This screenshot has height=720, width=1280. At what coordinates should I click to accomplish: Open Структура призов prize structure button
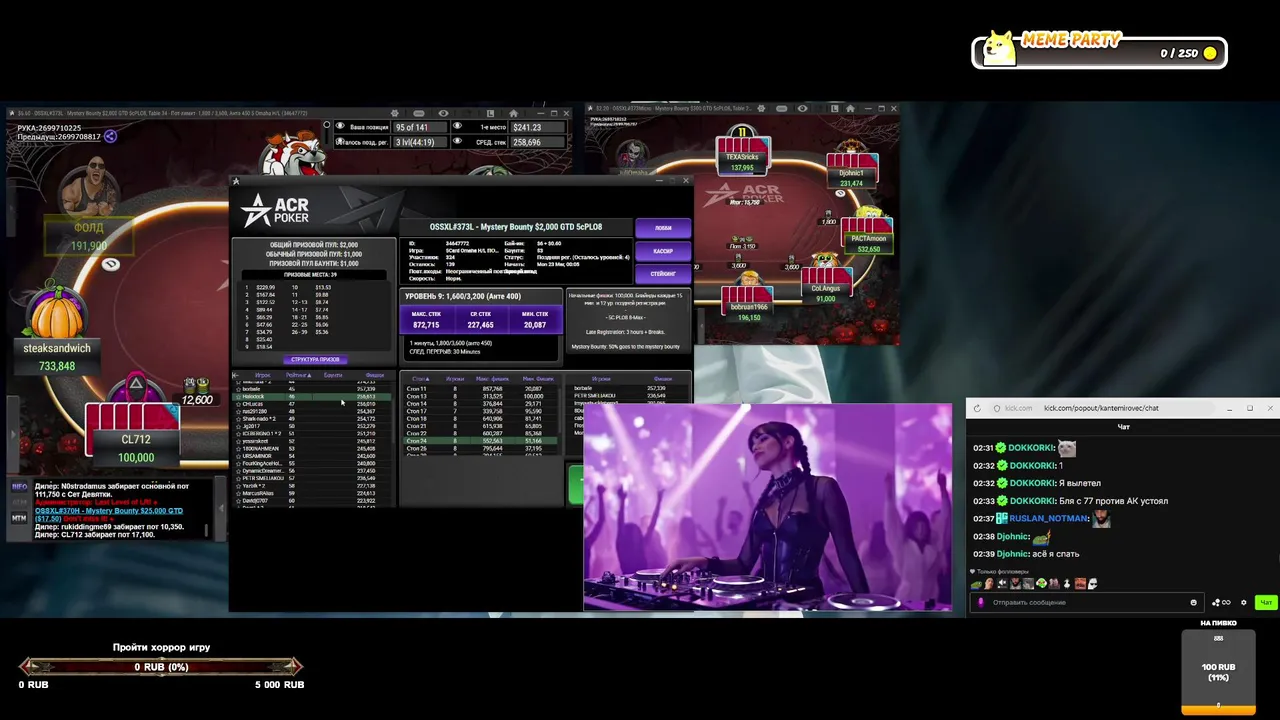[315, 360]
